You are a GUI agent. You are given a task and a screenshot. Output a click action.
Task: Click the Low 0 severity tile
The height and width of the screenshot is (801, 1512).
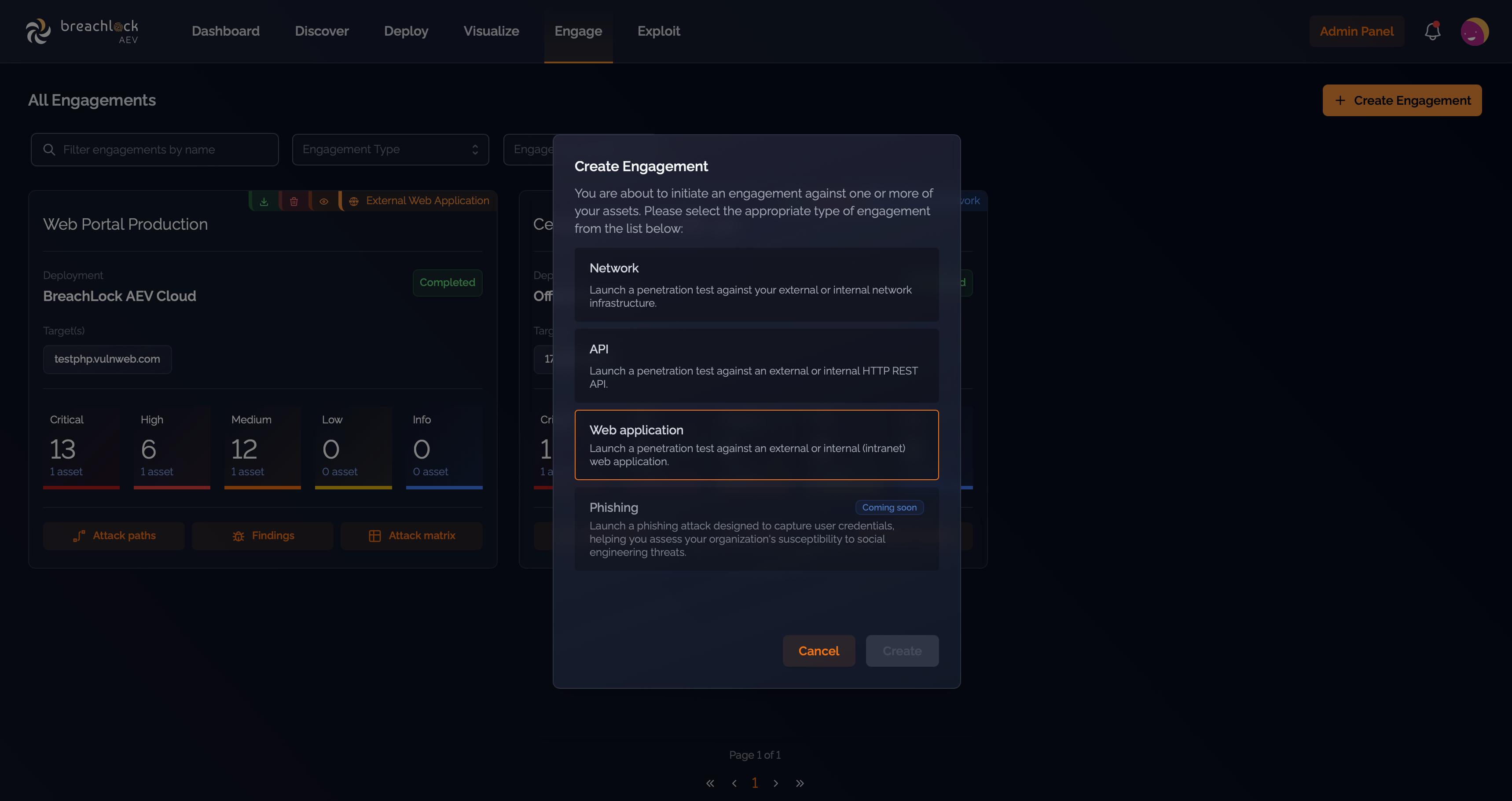point(353,447)
